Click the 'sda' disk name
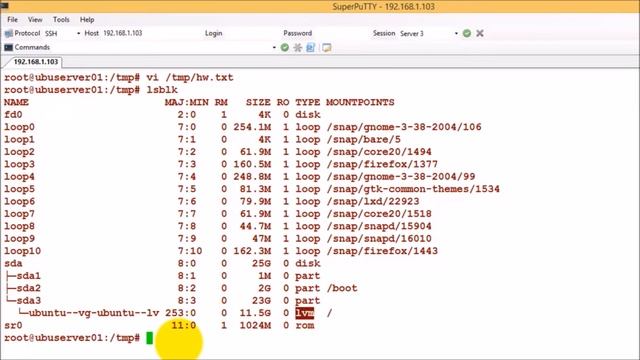 pyautogui.click(x=13, y=263)
